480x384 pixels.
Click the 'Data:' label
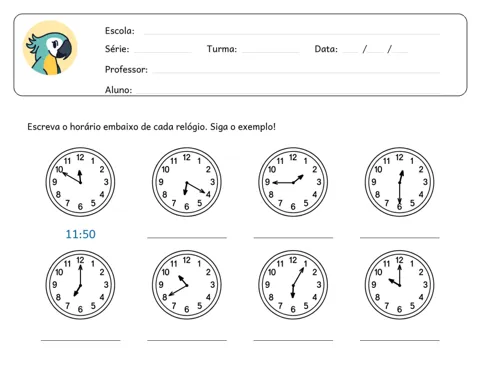[326, 49]
